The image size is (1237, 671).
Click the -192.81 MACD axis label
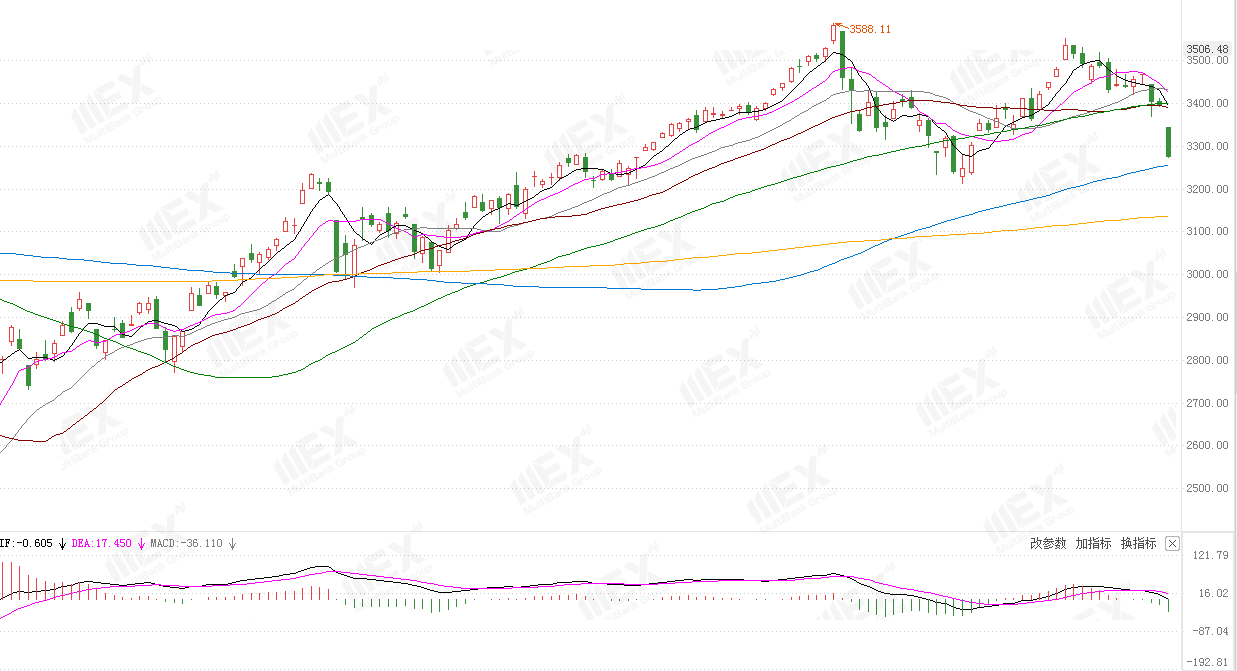coord(1208,662)
